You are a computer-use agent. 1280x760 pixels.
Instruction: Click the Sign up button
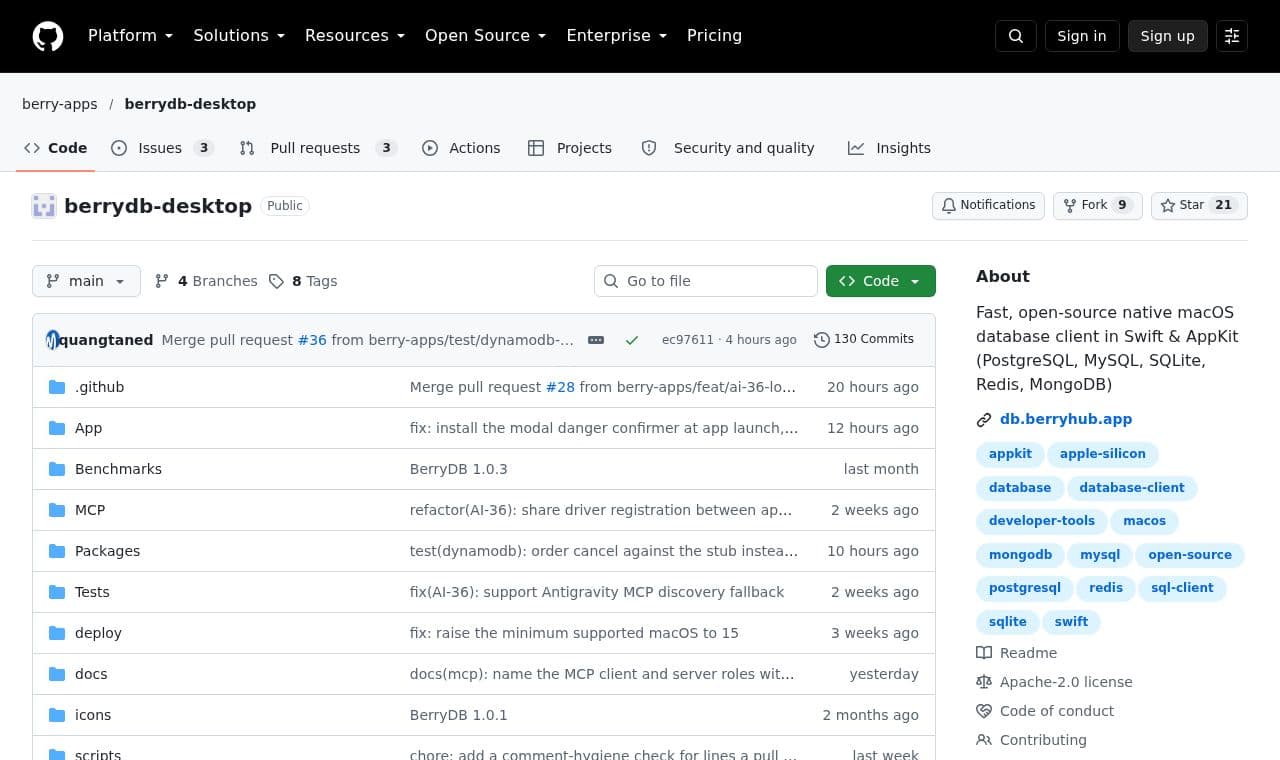1167,36
